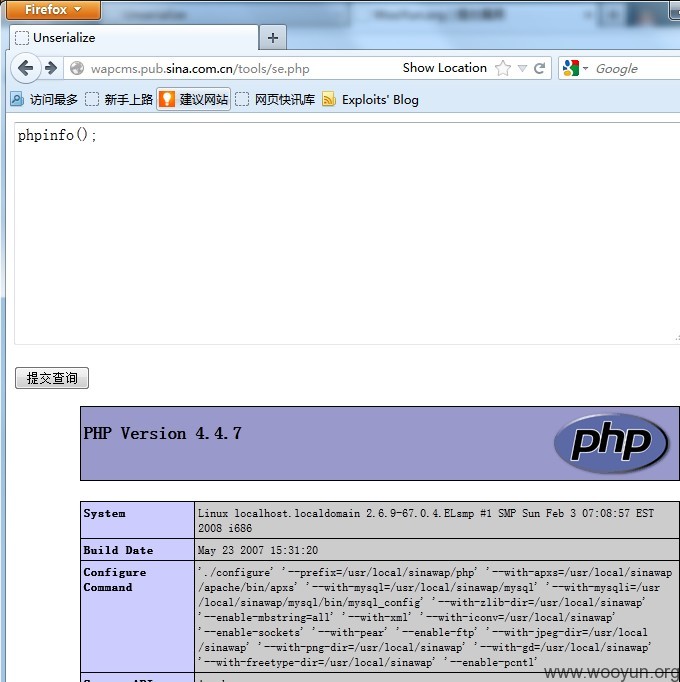The height and width of the screenshot is (682, 680).
Task: Click inside the phpinfo() textarea
Action: (347, 234)
